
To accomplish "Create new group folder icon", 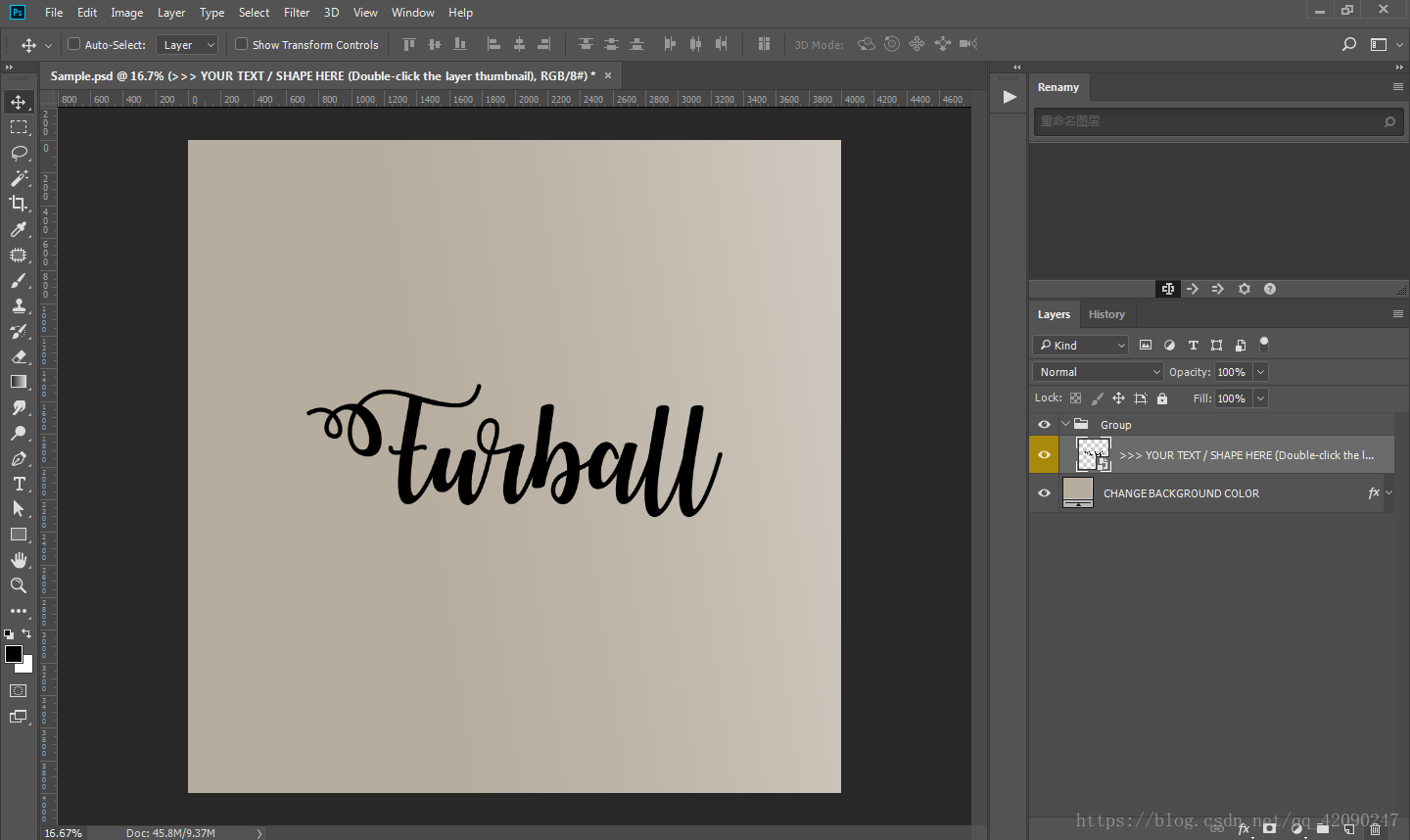I will coord(1323,828).
